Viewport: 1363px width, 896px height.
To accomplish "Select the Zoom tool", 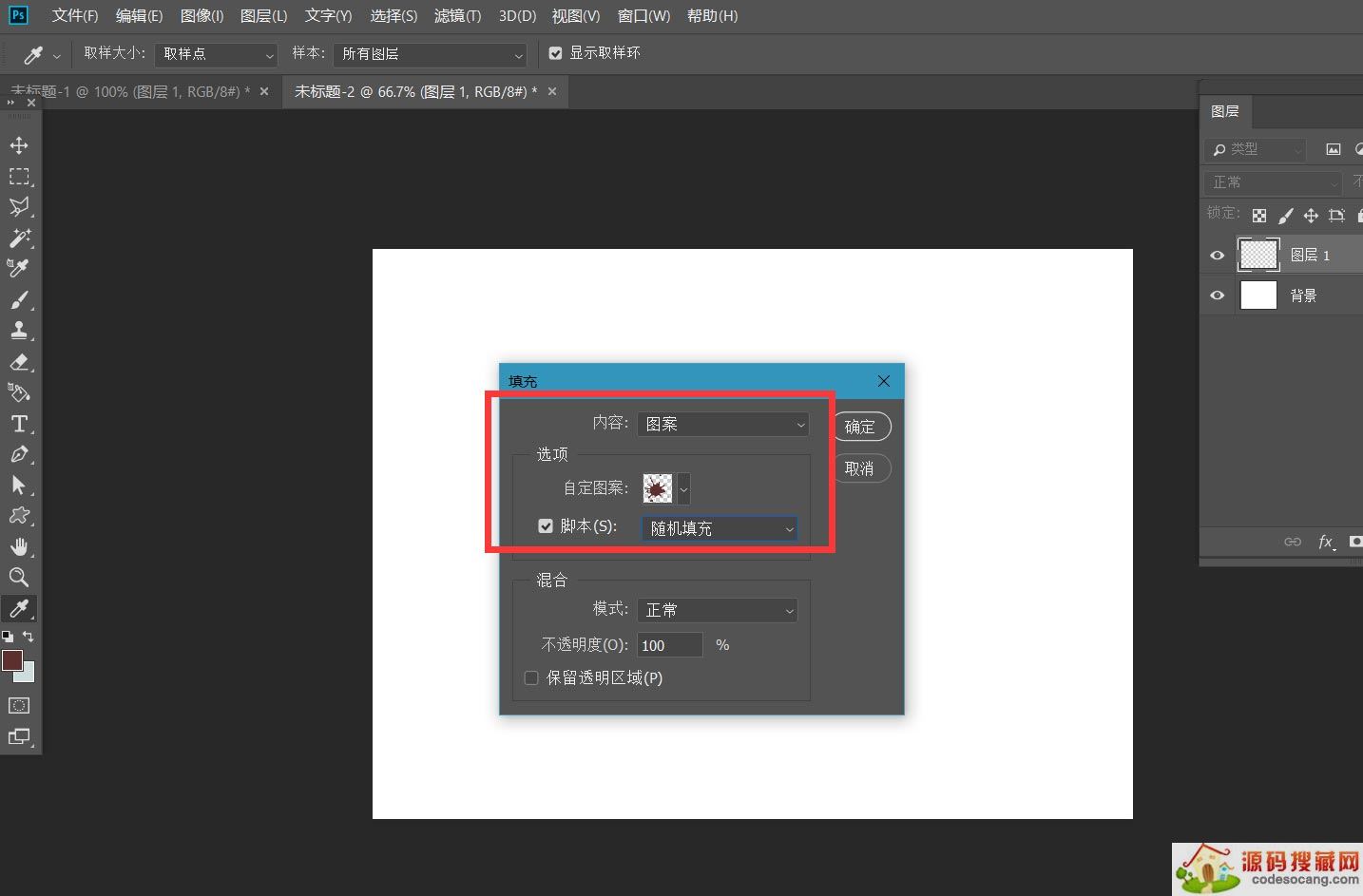I will tap(19, 577).
